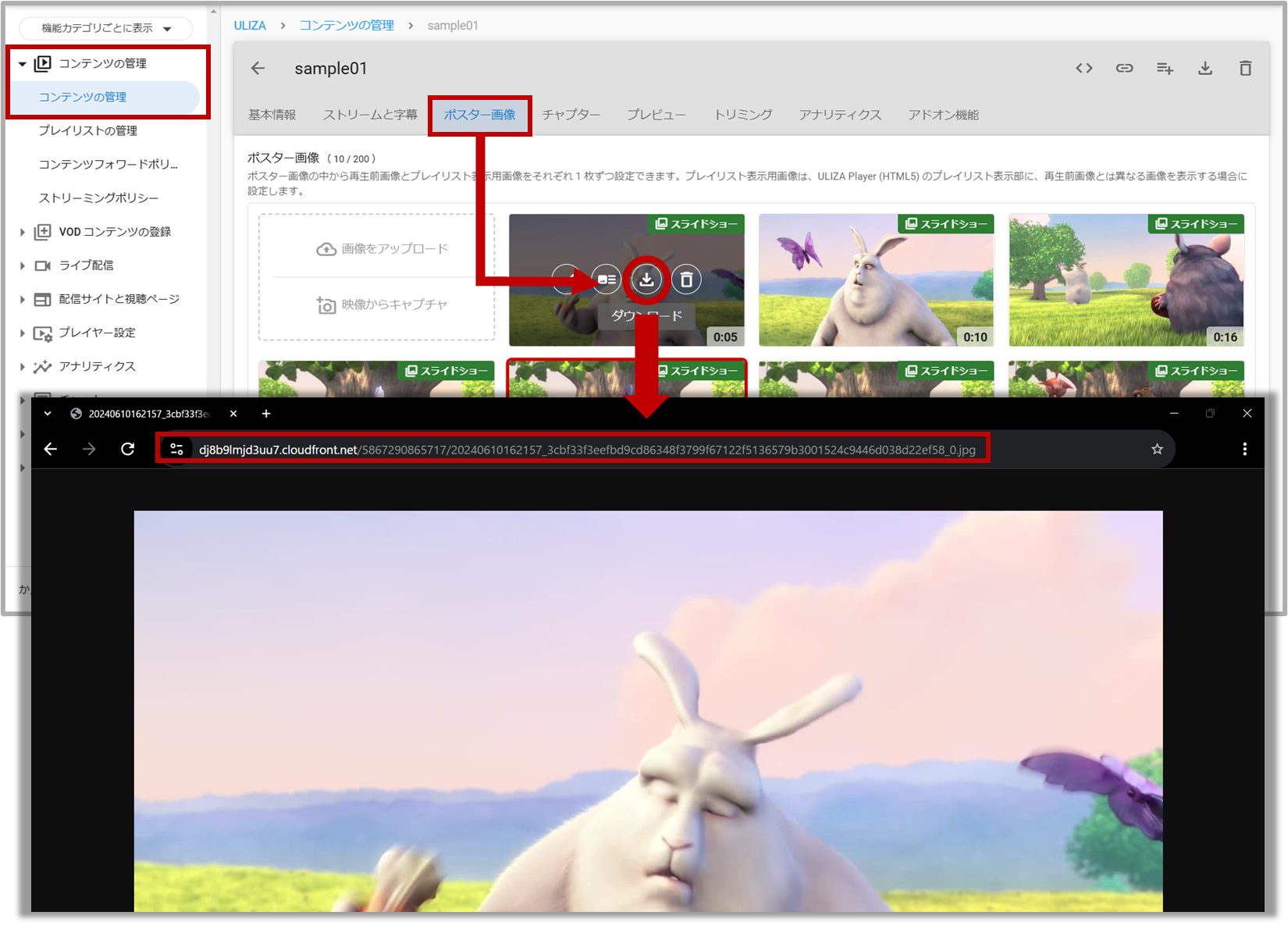Open ストリーミングポリシー in sidebar
The height and width of the screenshot is (926, 1288).
click(x=99, y=198)
